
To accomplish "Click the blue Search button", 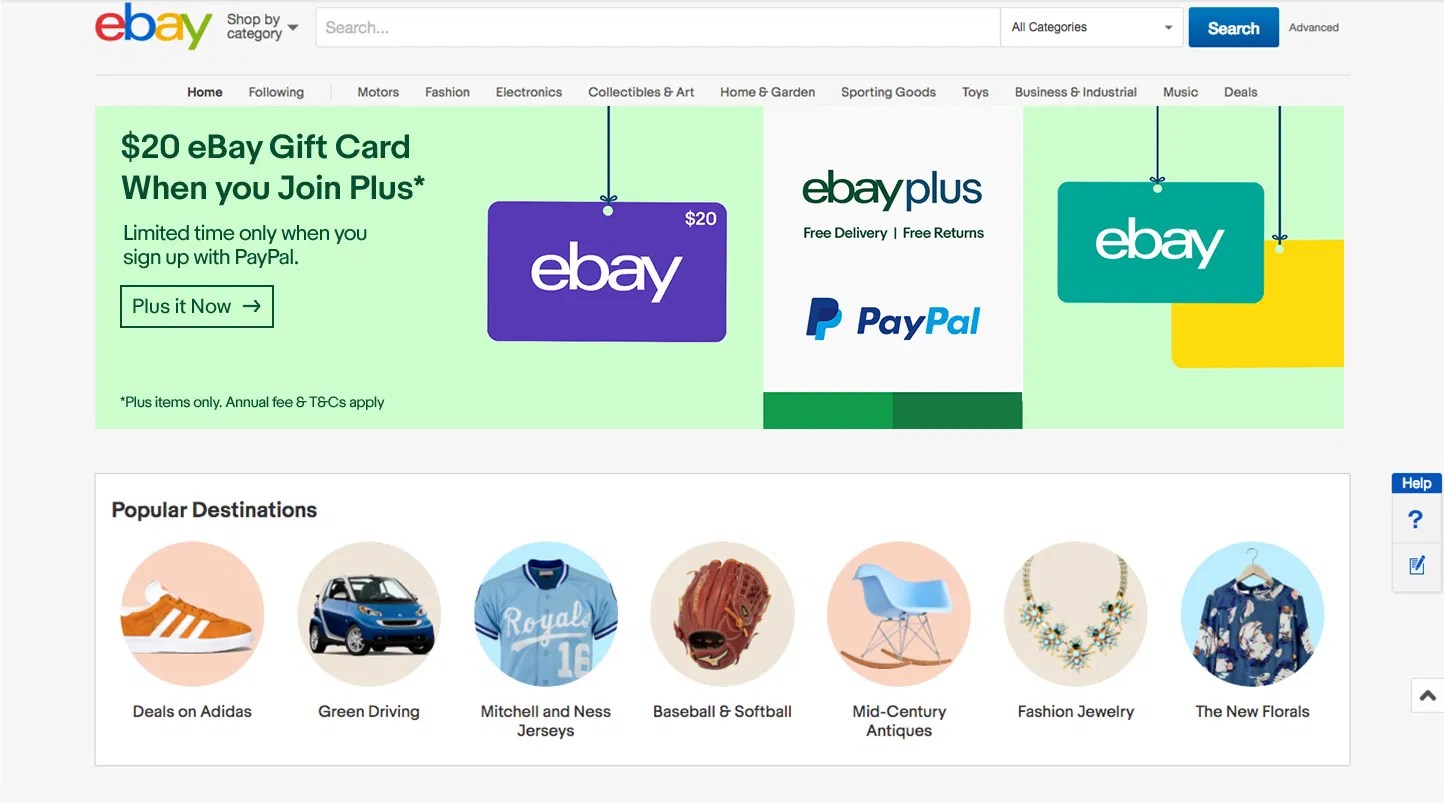I will 1233,28.
